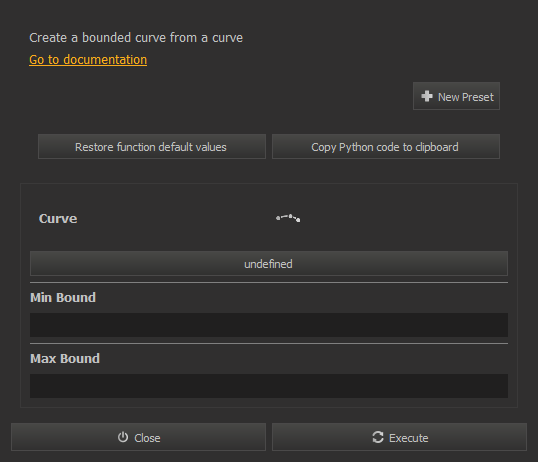Close the function dialog
This screenshot has width=538, height=462.
pyautogui.click(x=138, y=437)
